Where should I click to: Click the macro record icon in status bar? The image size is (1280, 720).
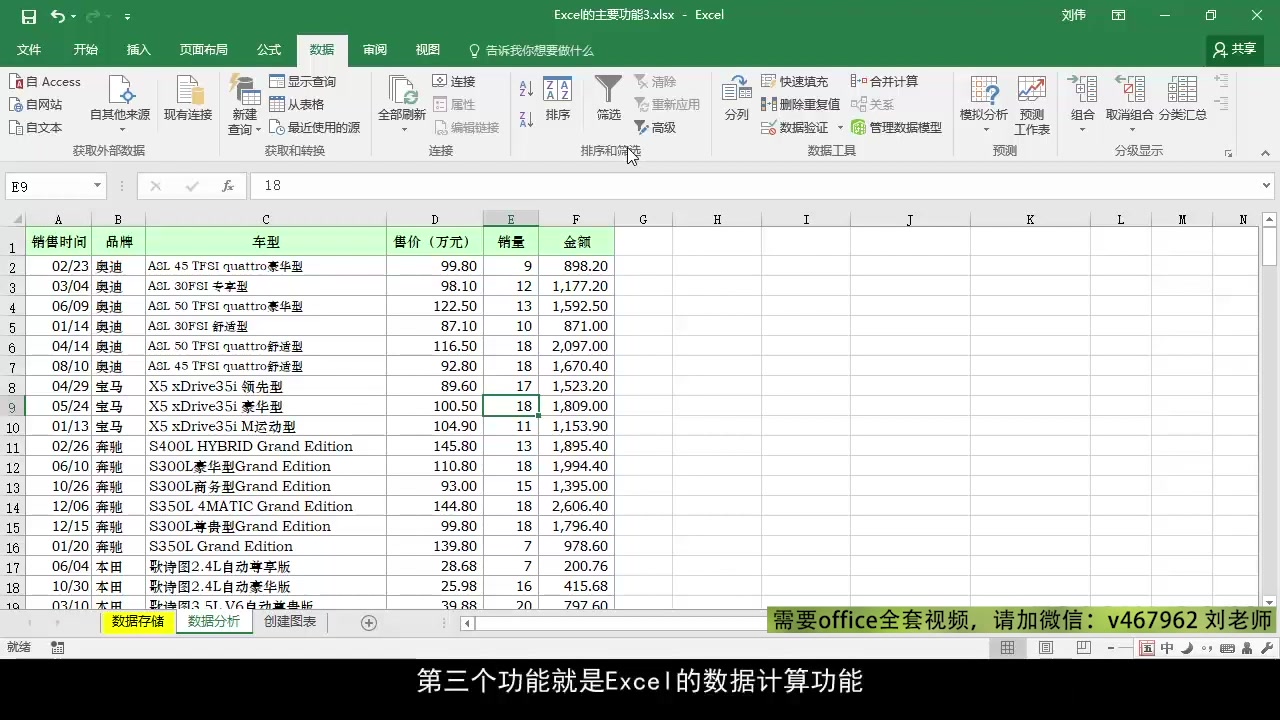[58, 648]
